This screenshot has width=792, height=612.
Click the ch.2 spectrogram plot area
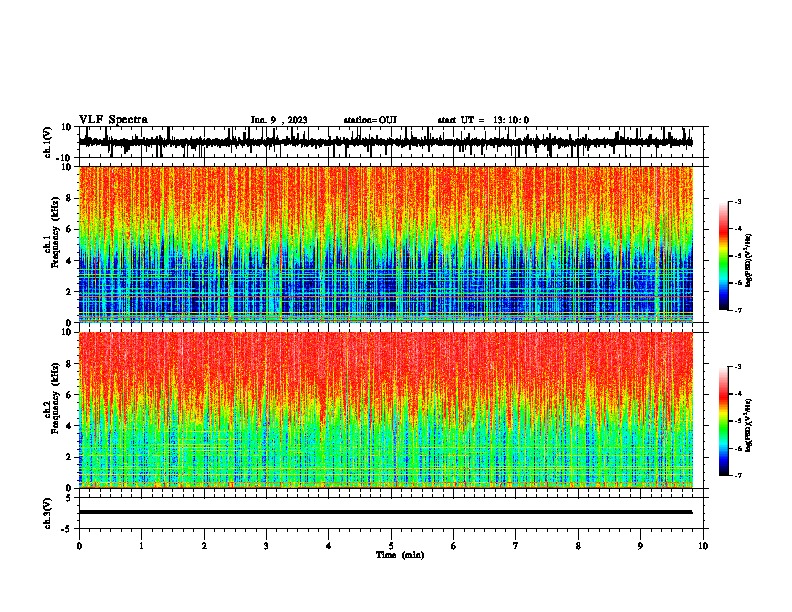coord(385,410)
